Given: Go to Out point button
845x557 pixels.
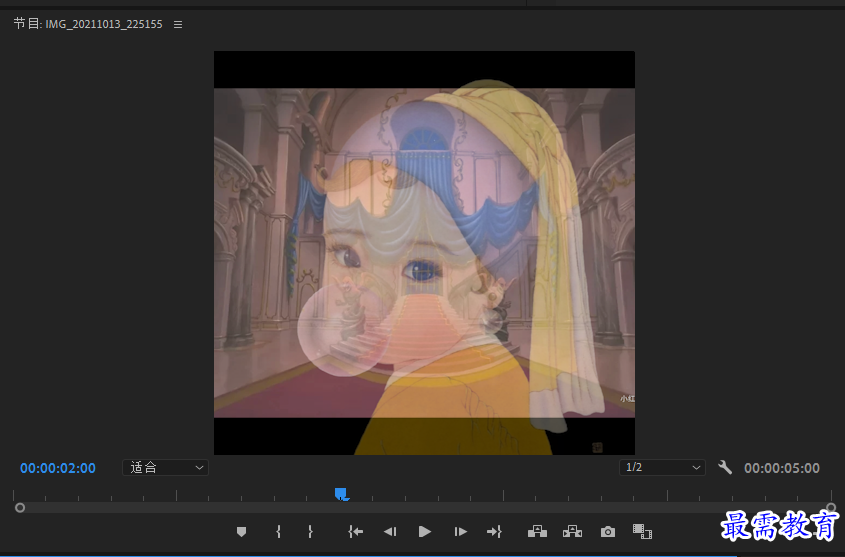Looking at the screenshot, I should (494, 532).
